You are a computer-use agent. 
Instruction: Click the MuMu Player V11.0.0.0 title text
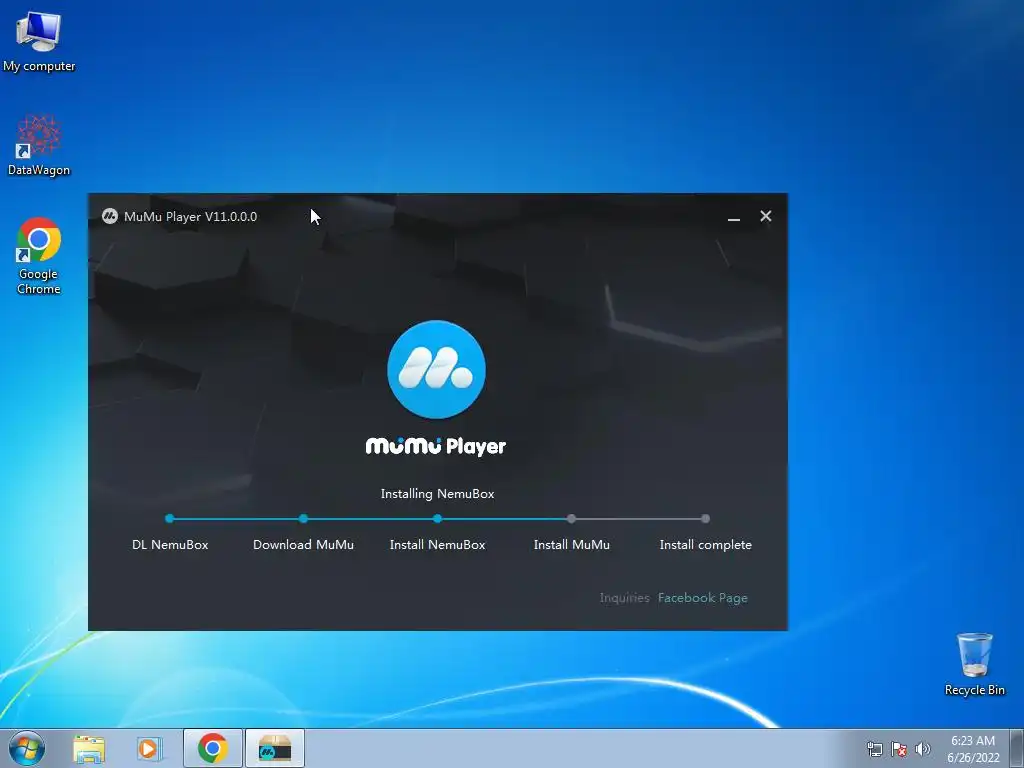(190, 217)
